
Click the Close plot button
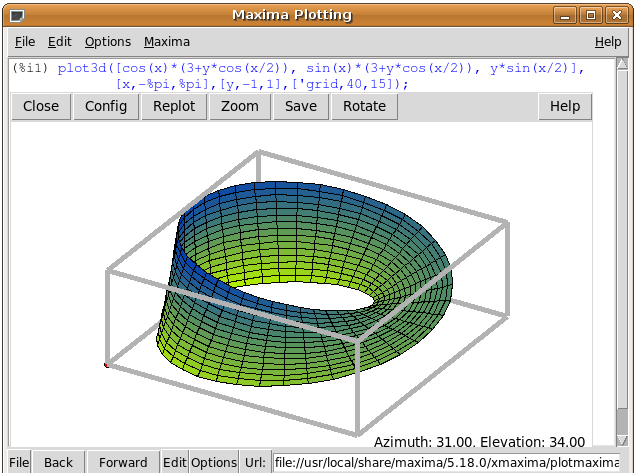(x=41, y=107)
